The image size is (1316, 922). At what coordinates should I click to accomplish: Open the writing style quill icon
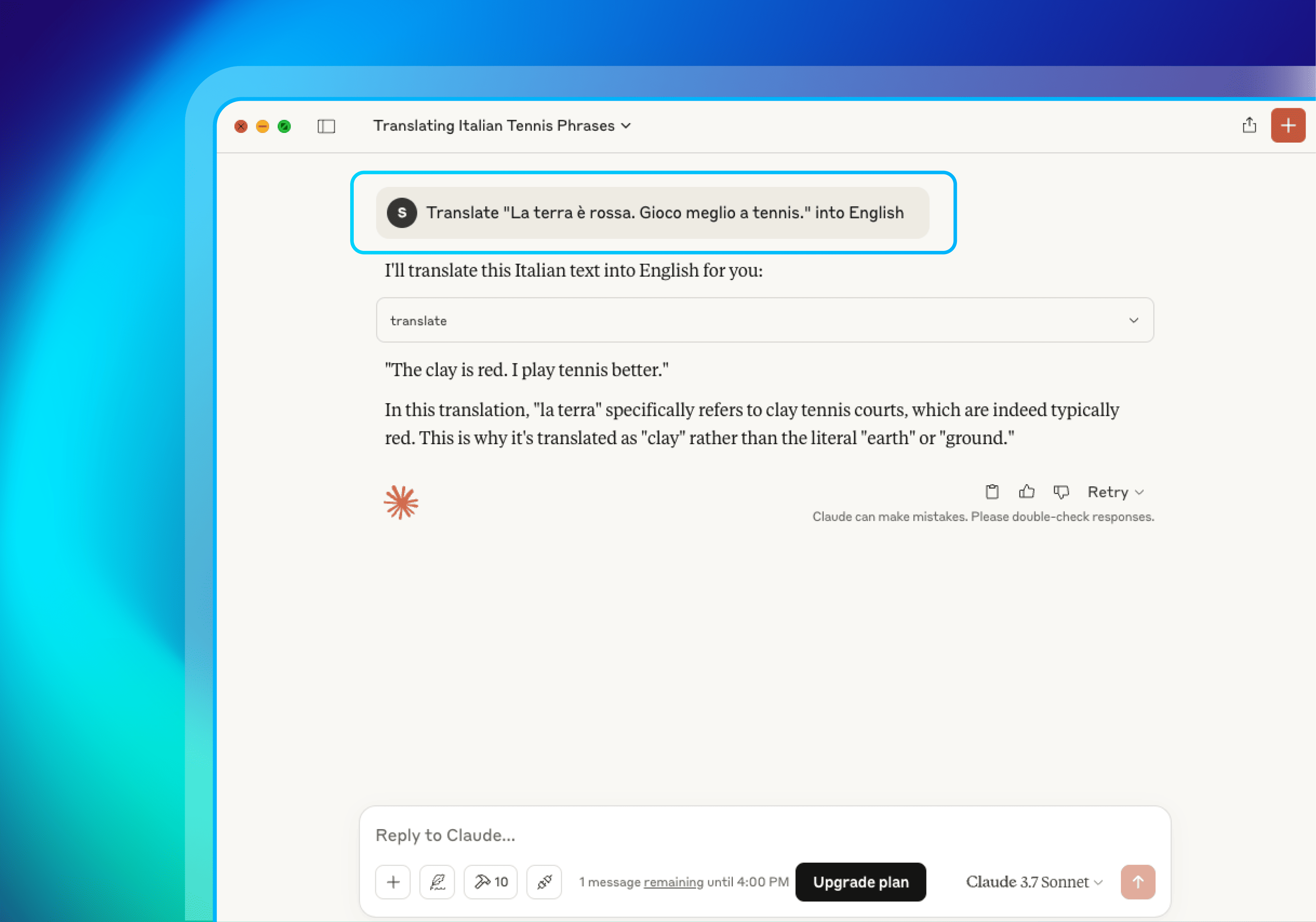(437, 882)
